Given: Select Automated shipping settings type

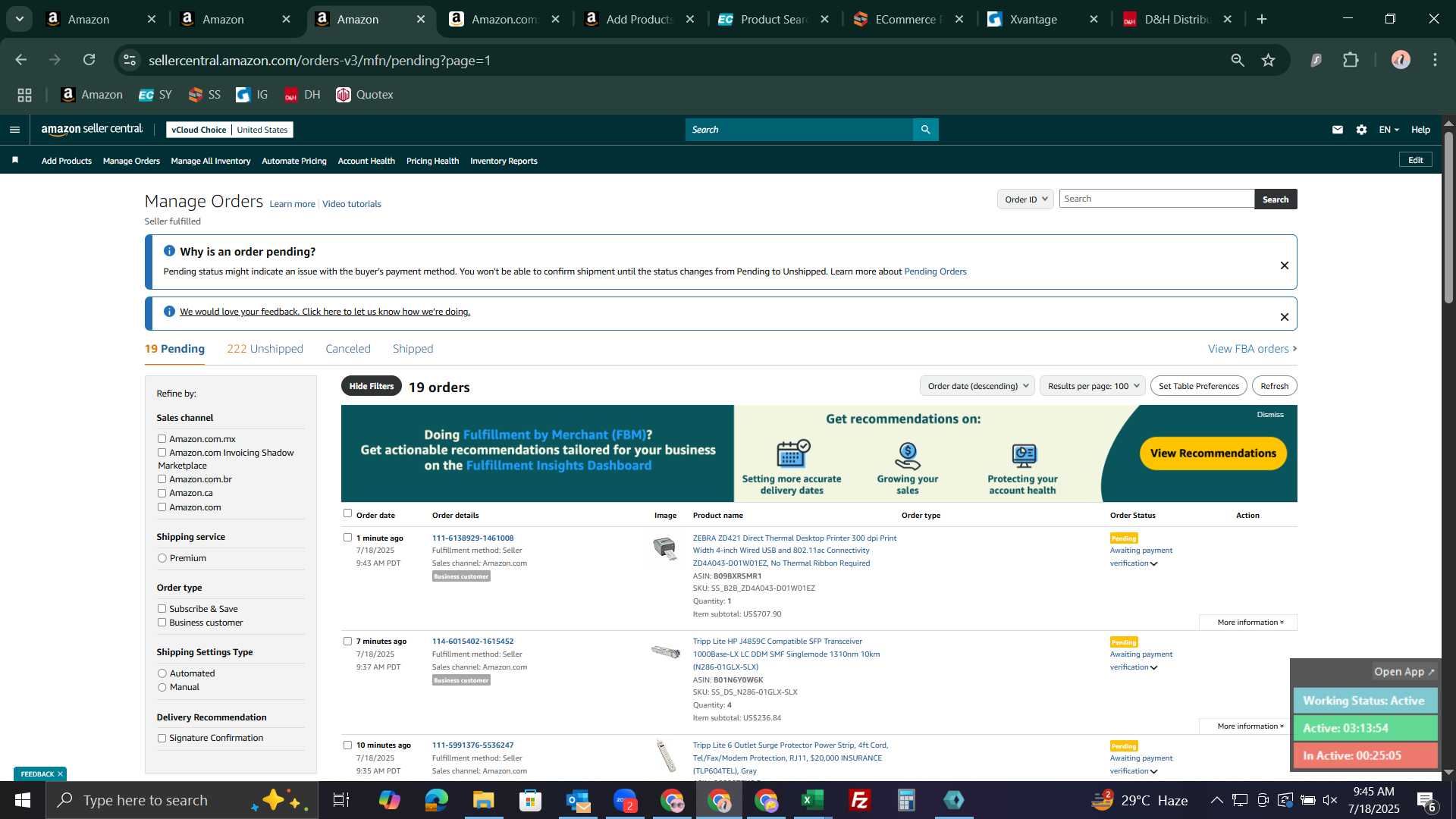Looking at the screenshot, I should [x=162, y=673].
